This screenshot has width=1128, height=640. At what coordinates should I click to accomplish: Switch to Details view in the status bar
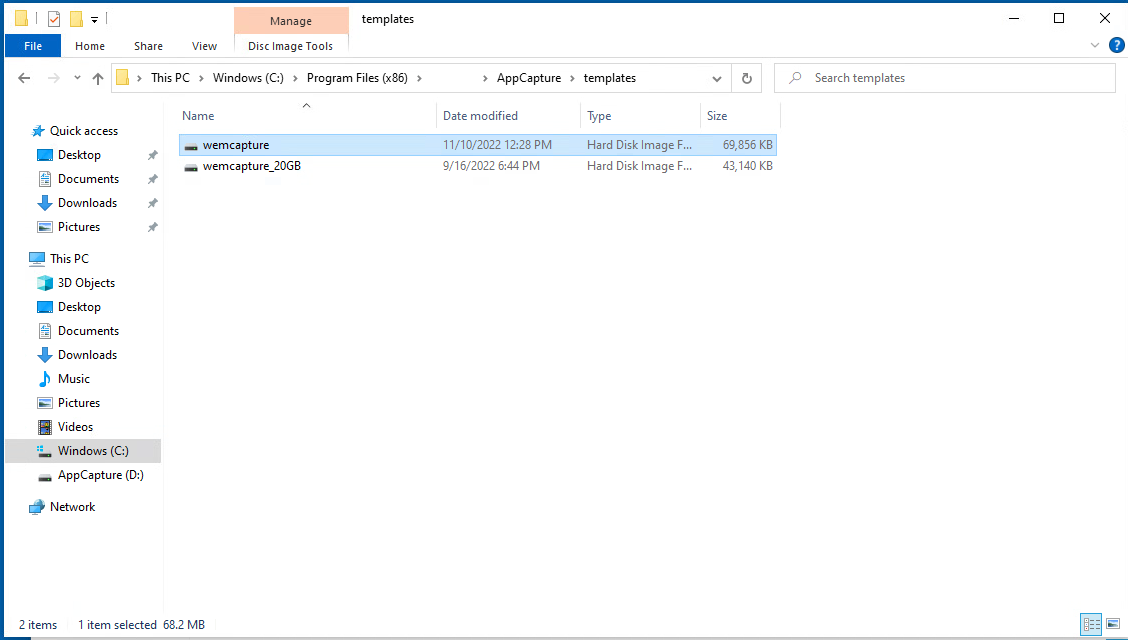pos(1091,624)
